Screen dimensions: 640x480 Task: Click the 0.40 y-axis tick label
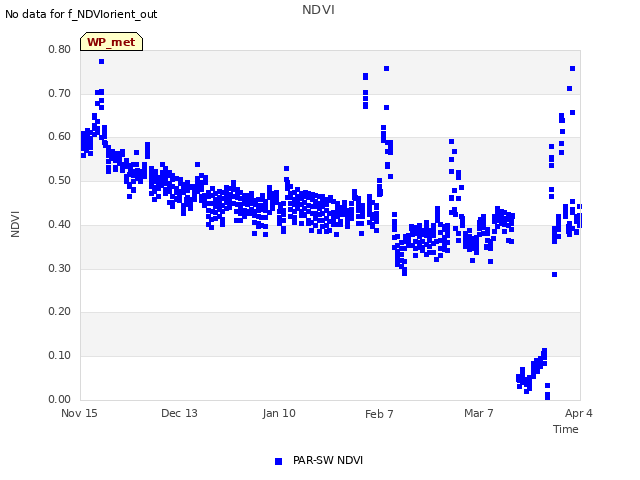click(60, 224)
